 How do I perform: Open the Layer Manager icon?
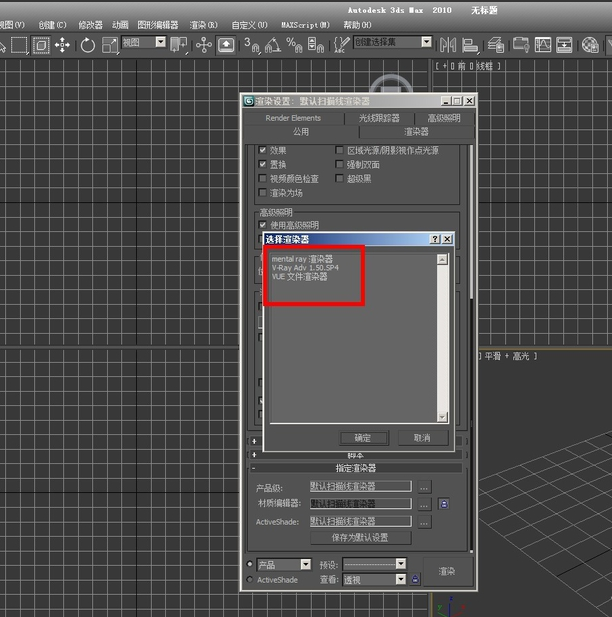tap(496, 45)
